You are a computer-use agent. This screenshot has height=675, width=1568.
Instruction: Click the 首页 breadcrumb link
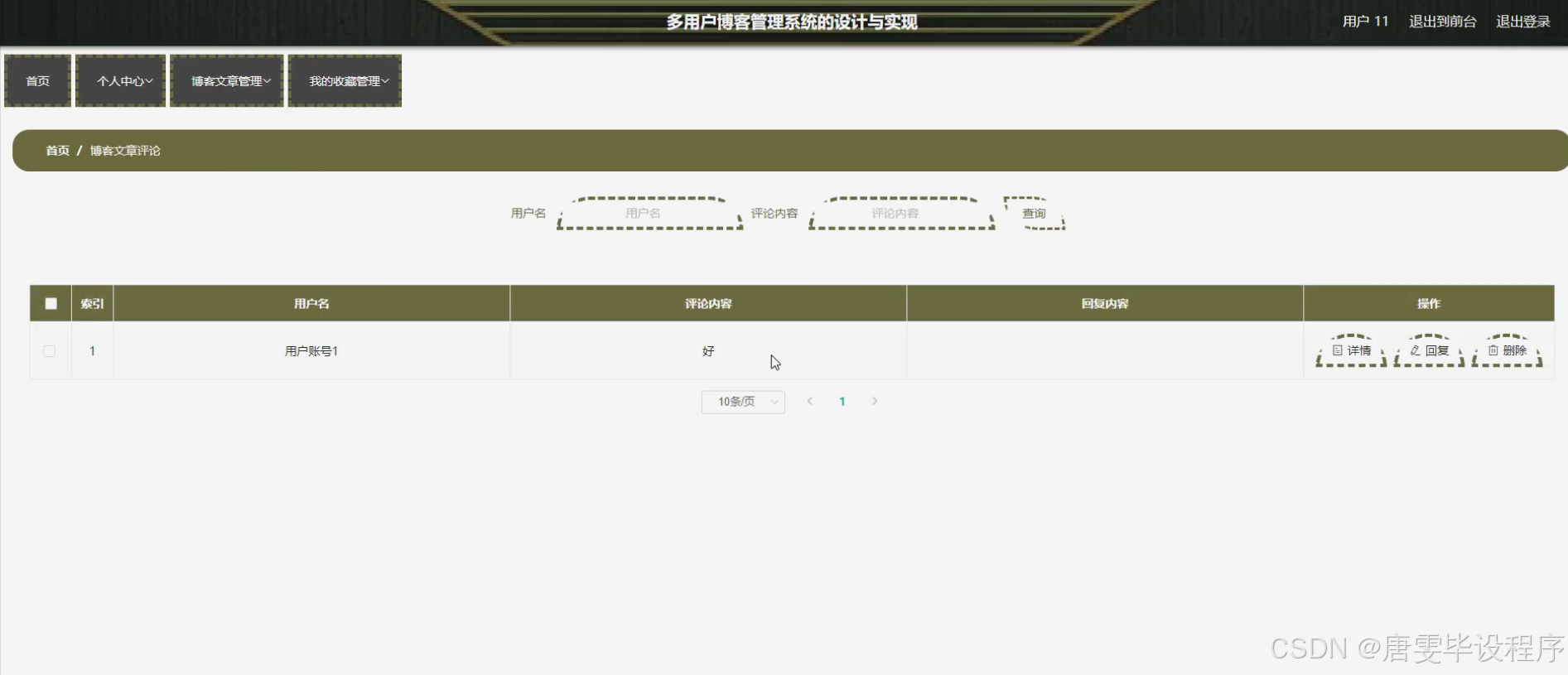tap(57, 151)
